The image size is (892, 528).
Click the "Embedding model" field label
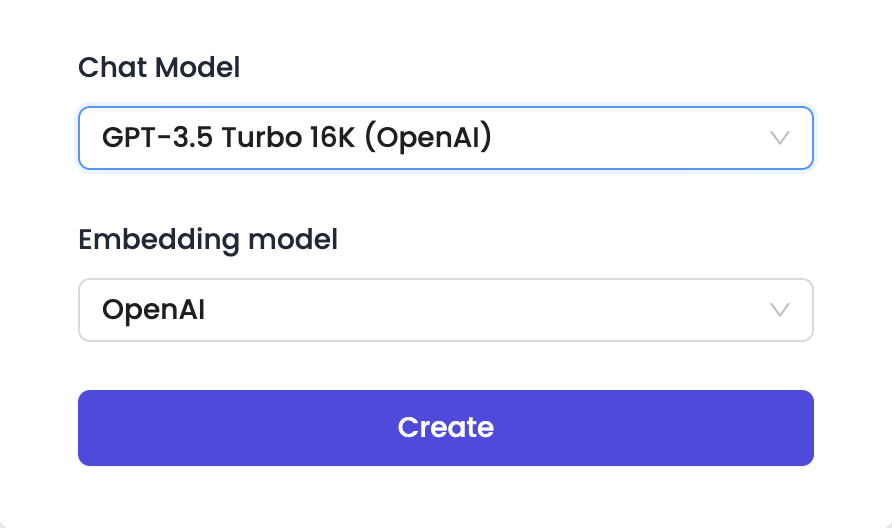click(208, 240)
